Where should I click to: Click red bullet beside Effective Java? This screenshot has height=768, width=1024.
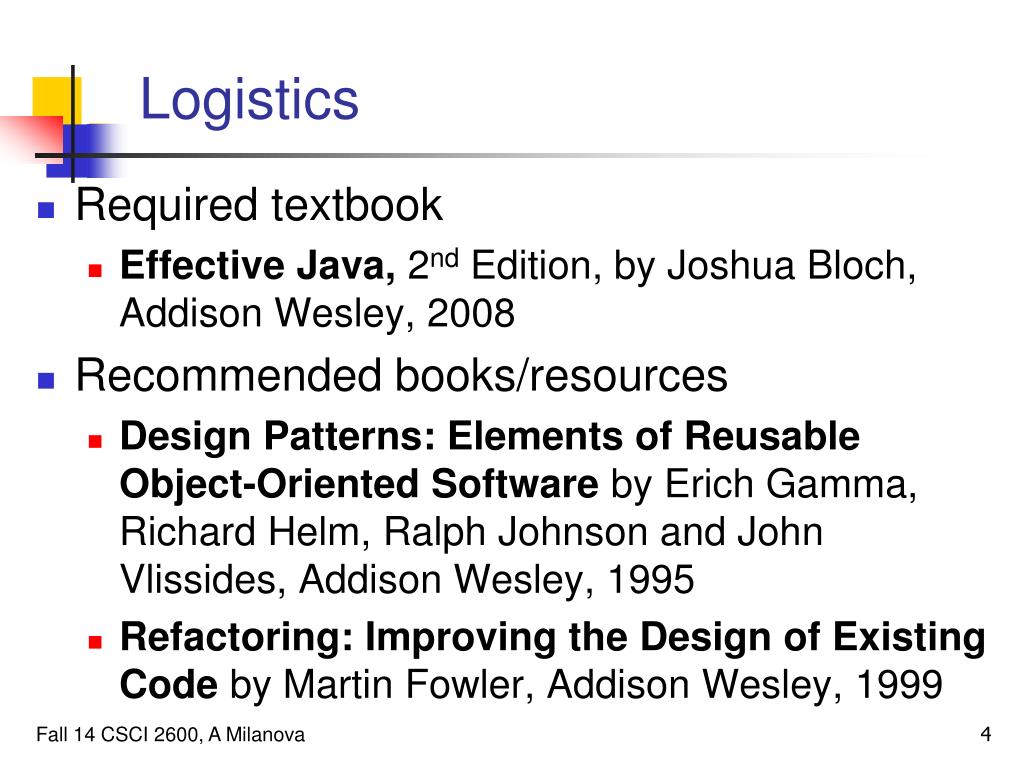tap(95, 270)
